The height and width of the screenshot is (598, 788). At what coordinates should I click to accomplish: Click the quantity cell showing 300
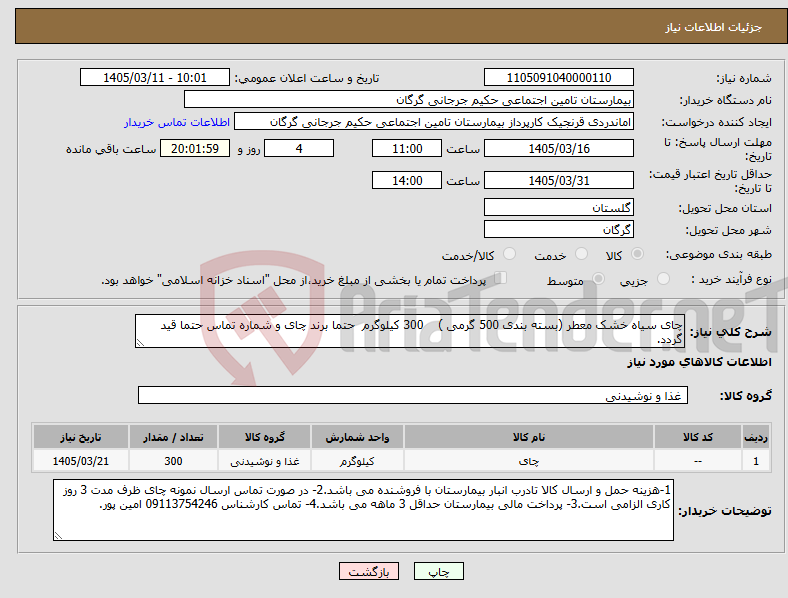(x=173, y=461)
